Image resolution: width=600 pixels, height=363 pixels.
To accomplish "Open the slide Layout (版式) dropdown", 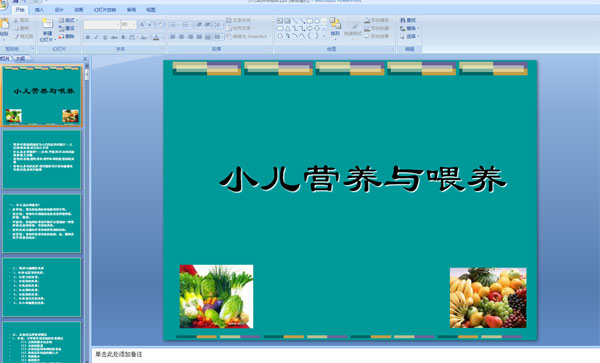I will click(68, 20).
